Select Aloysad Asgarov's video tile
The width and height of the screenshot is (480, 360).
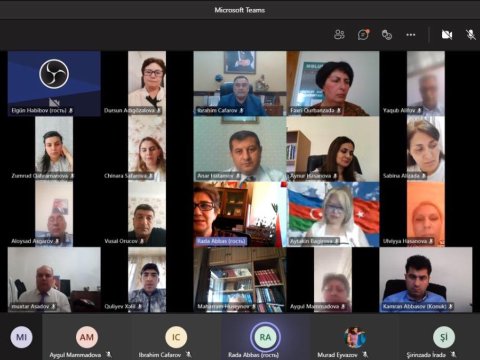54,214
